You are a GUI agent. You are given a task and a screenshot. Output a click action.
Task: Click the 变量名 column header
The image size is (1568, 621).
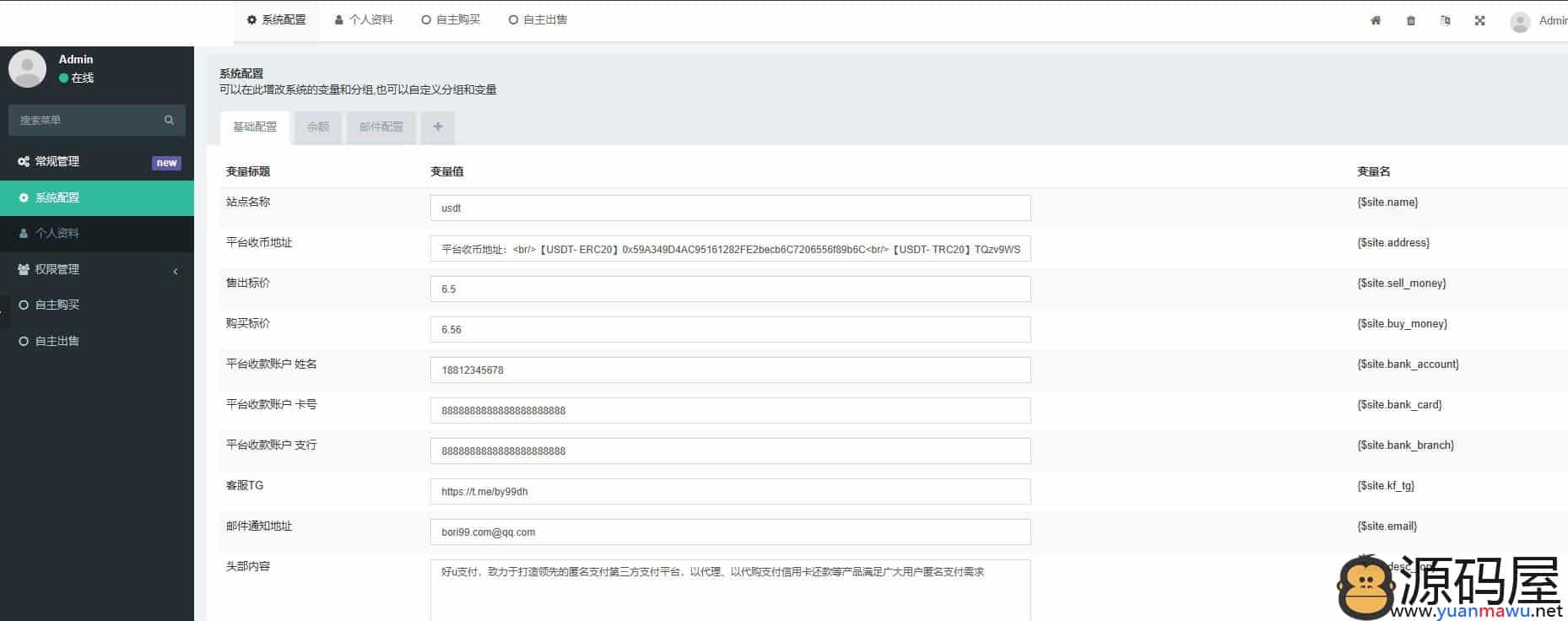point(1373,171)
